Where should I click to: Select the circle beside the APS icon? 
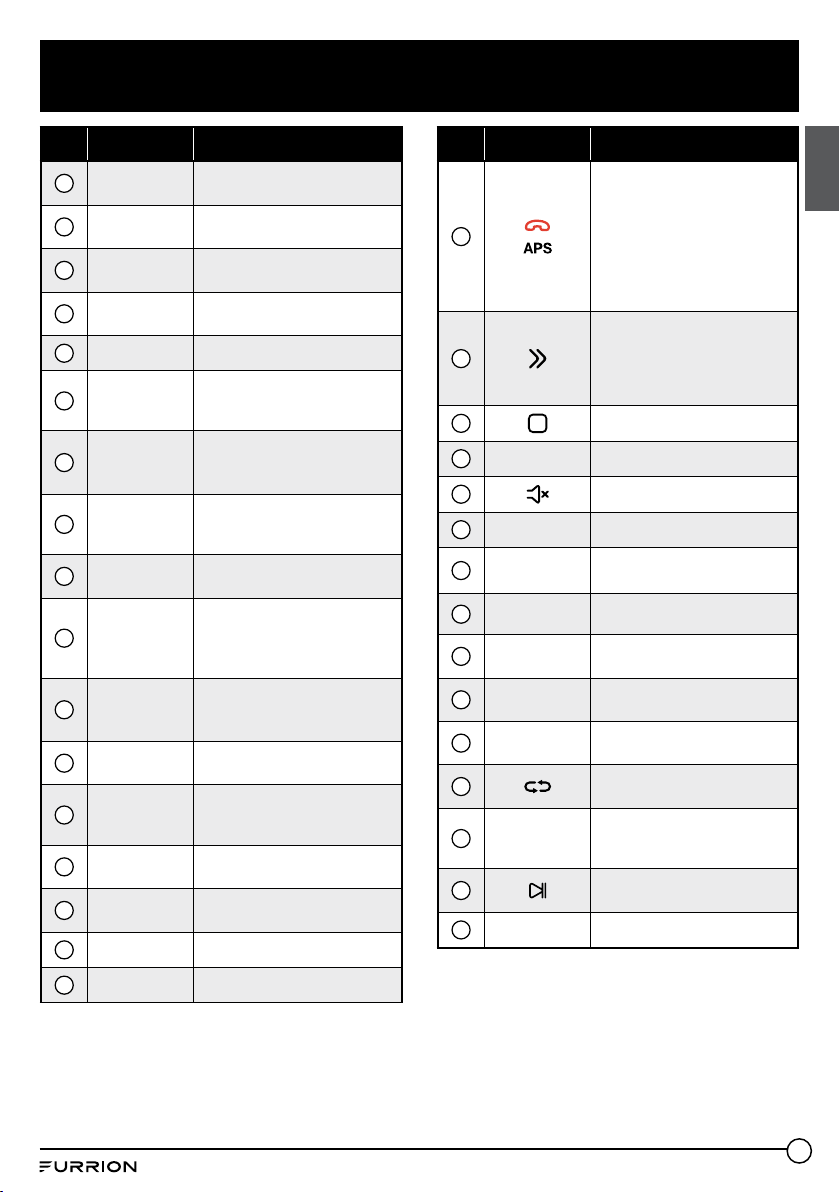coord(461,236)
